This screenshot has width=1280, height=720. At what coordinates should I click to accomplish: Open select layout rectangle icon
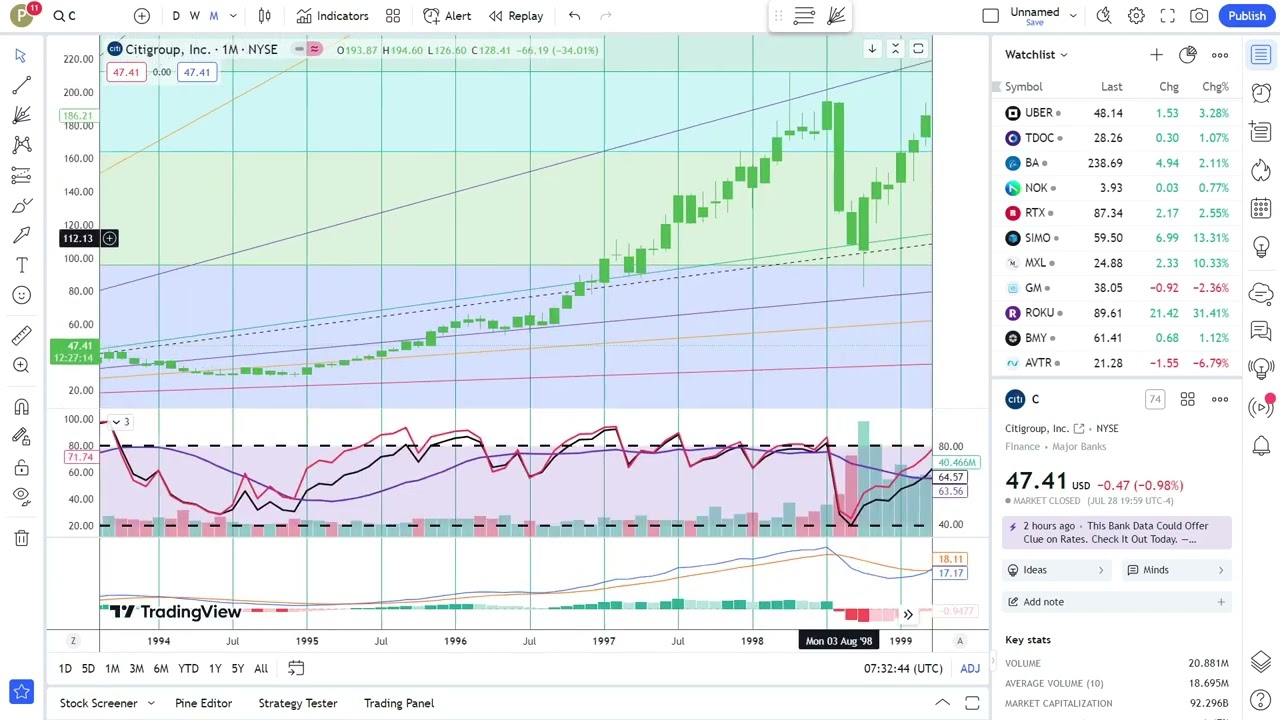tap(990, 16)
